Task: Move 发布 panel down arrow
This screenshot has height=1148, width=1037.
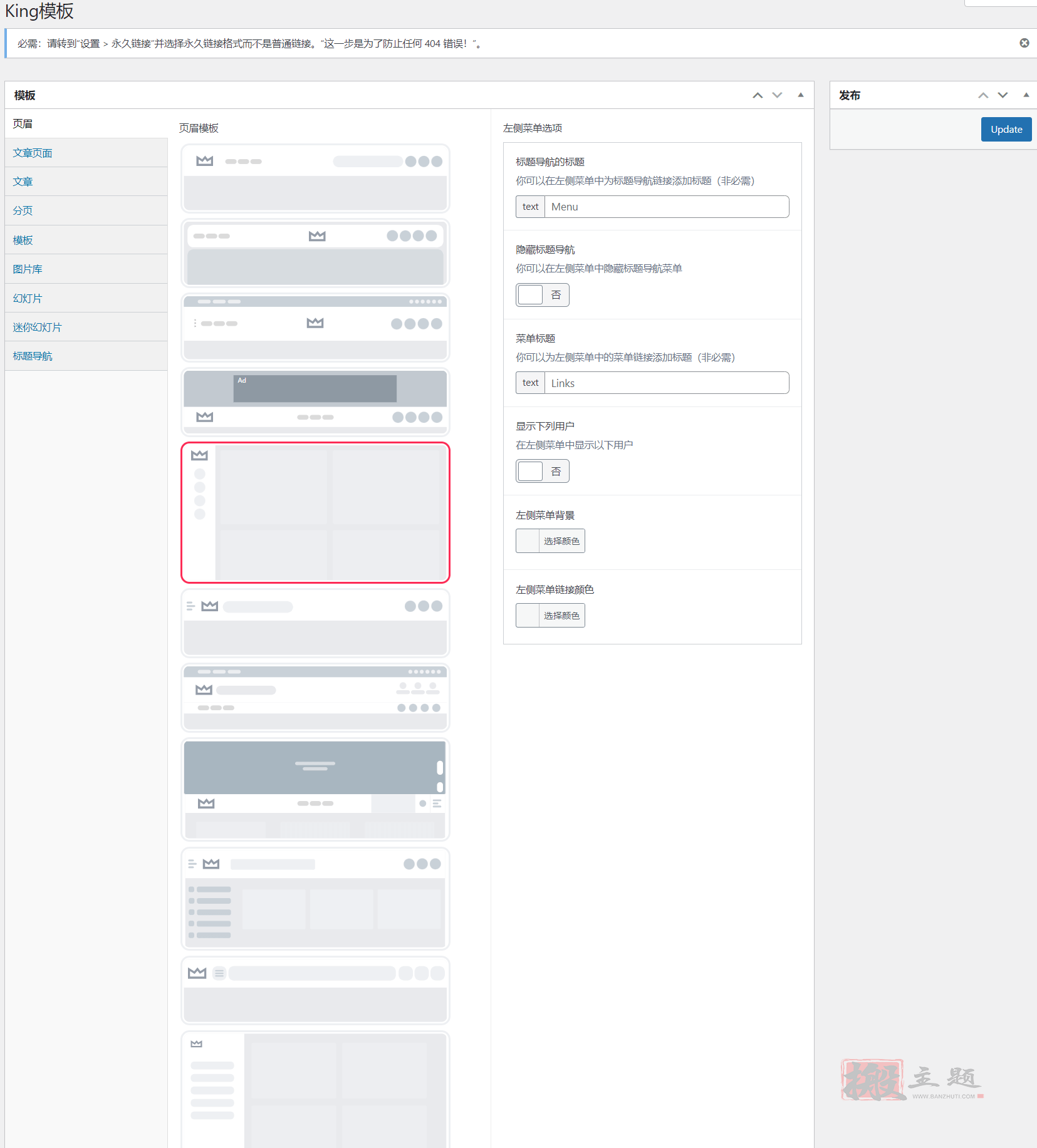Action: pyautogui.click(x=1003, y=95)
